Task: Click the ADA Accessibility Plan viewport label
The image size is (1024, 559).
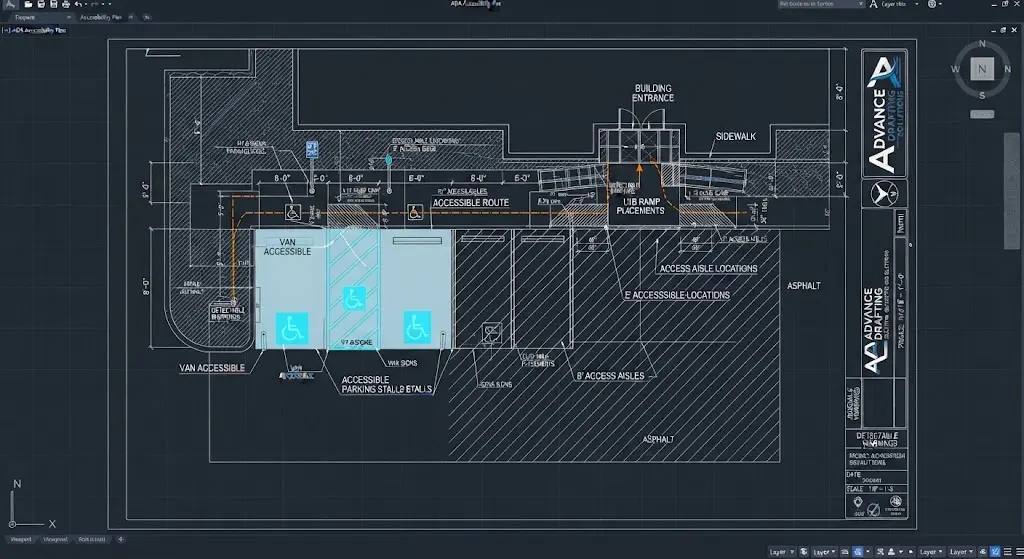Action: tap(39, 30)
